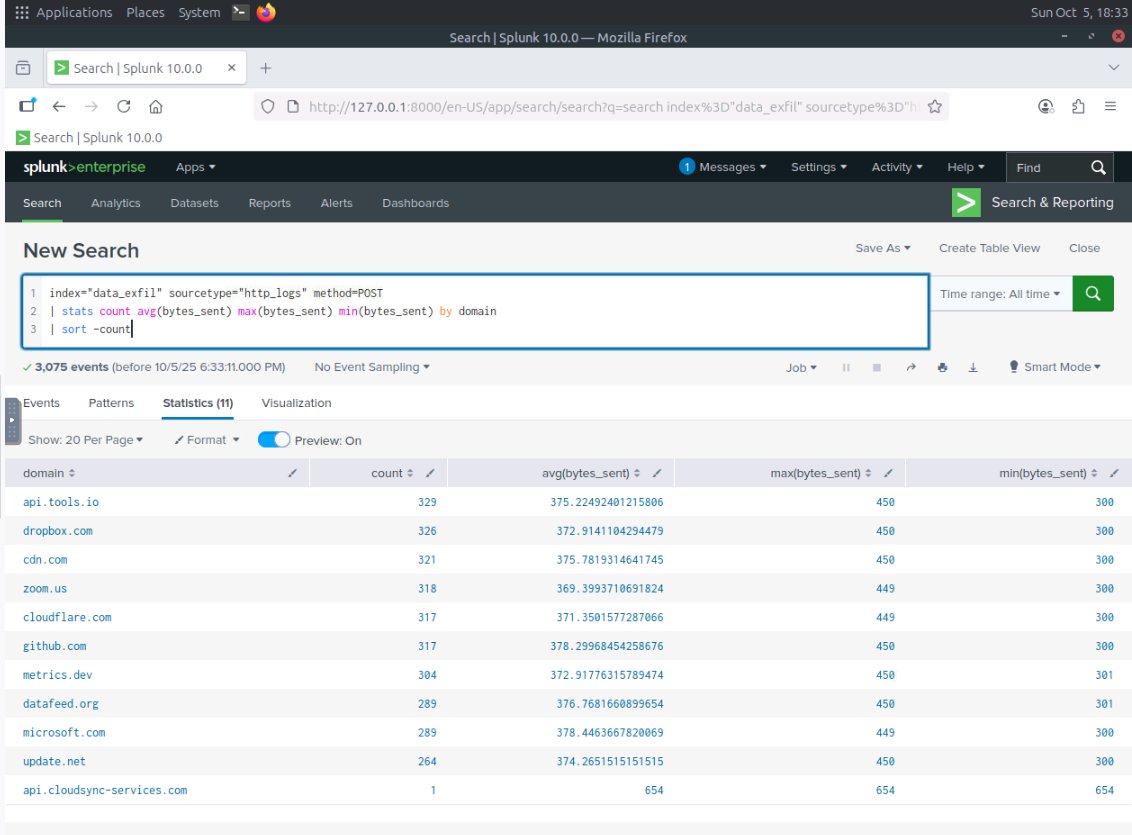1132x835 pixels.
Task: Switch to the Patterns tab
Action: pos(111,403)
